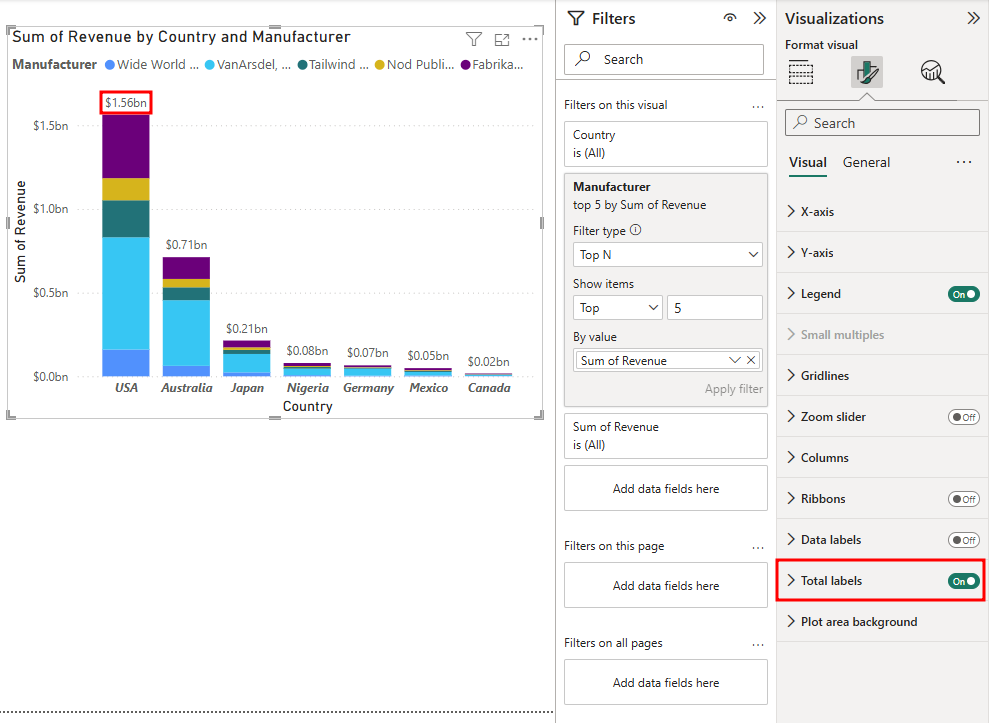The width and height of the screenshot is (989, 723).
Task: Collapse the Visualizations pane
Action: coord(973,18)
